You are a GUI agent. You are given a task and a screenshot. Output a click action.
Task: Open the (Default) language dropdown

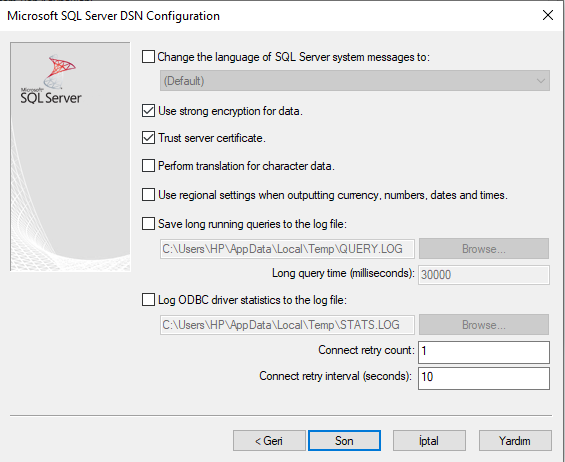pos(355,81)
